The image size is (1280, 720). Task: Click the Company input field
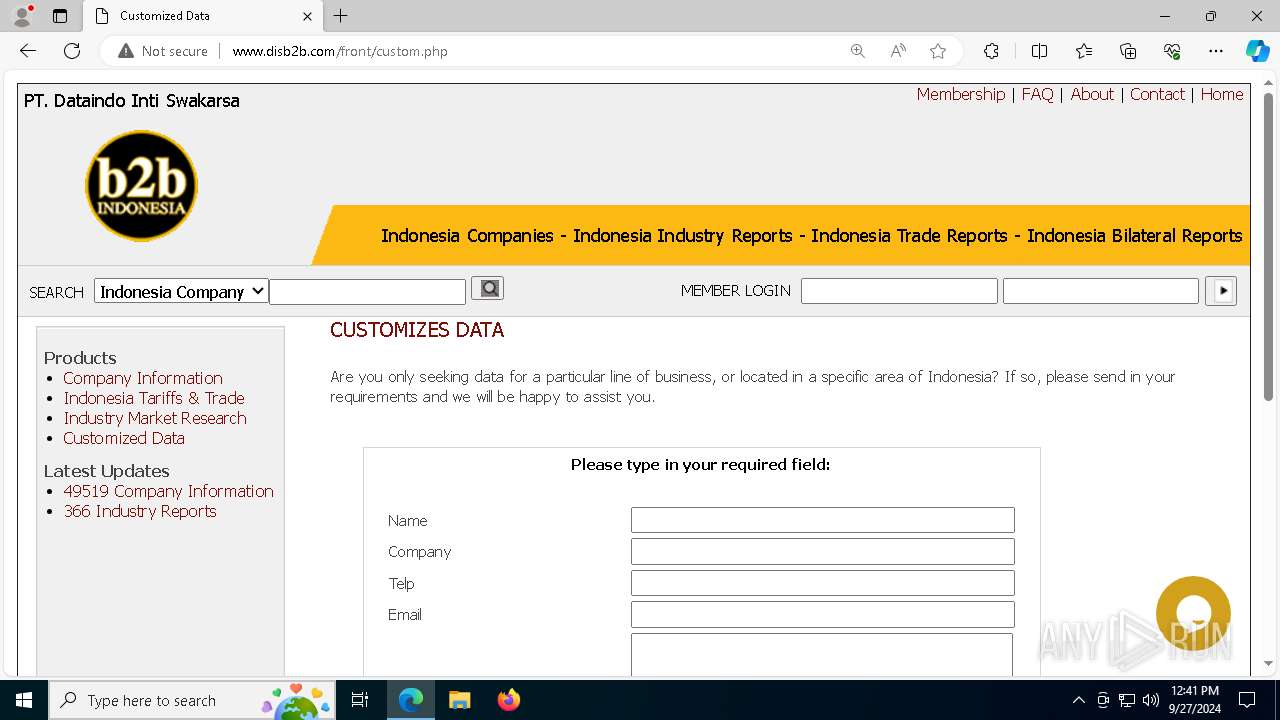click(823, 551)
